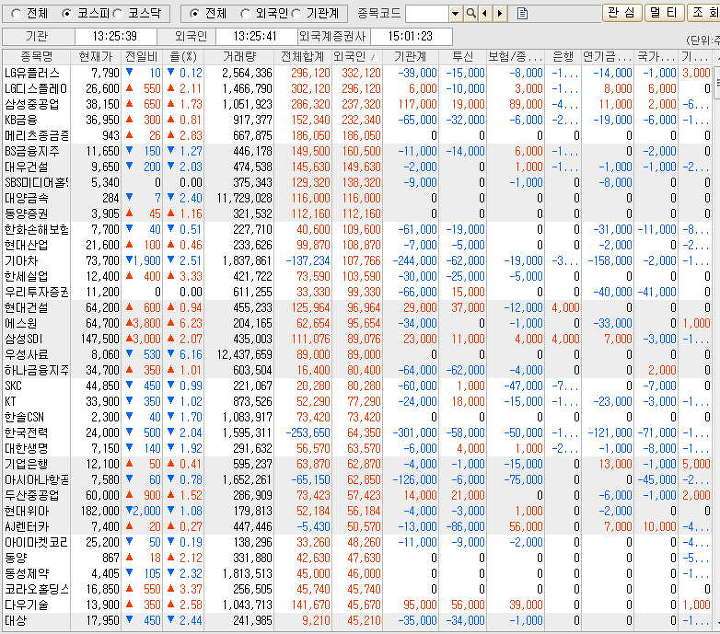
Task: Select the 코스피 radio button
Action: coord(66,14)
